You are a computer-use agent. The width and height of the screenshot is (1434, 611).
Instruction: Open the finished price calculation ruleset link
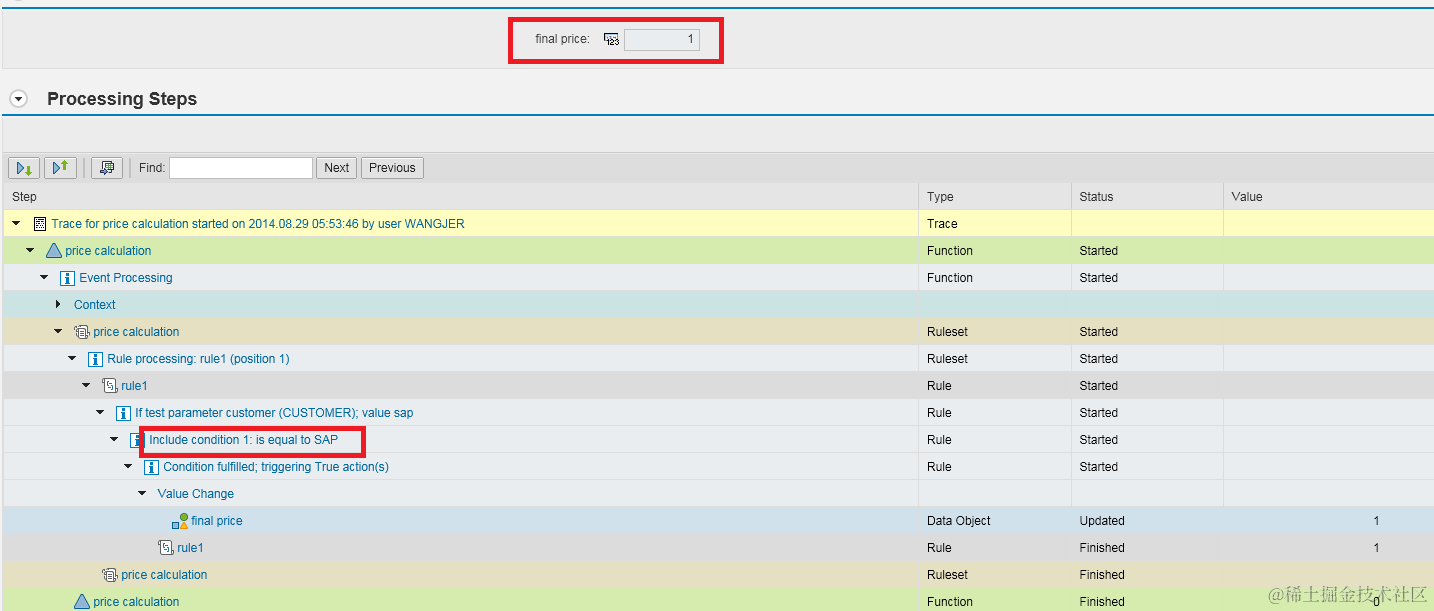coord(165,575)
